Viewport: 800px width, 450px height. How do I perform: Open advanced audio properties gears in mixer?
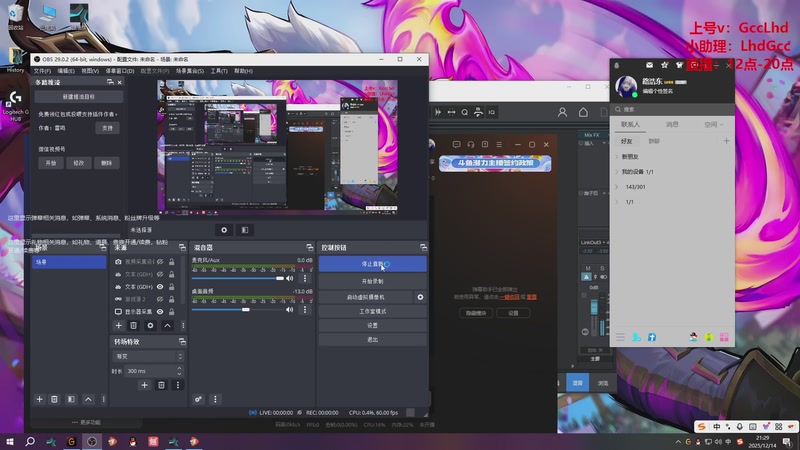click(x=198, y=399)
